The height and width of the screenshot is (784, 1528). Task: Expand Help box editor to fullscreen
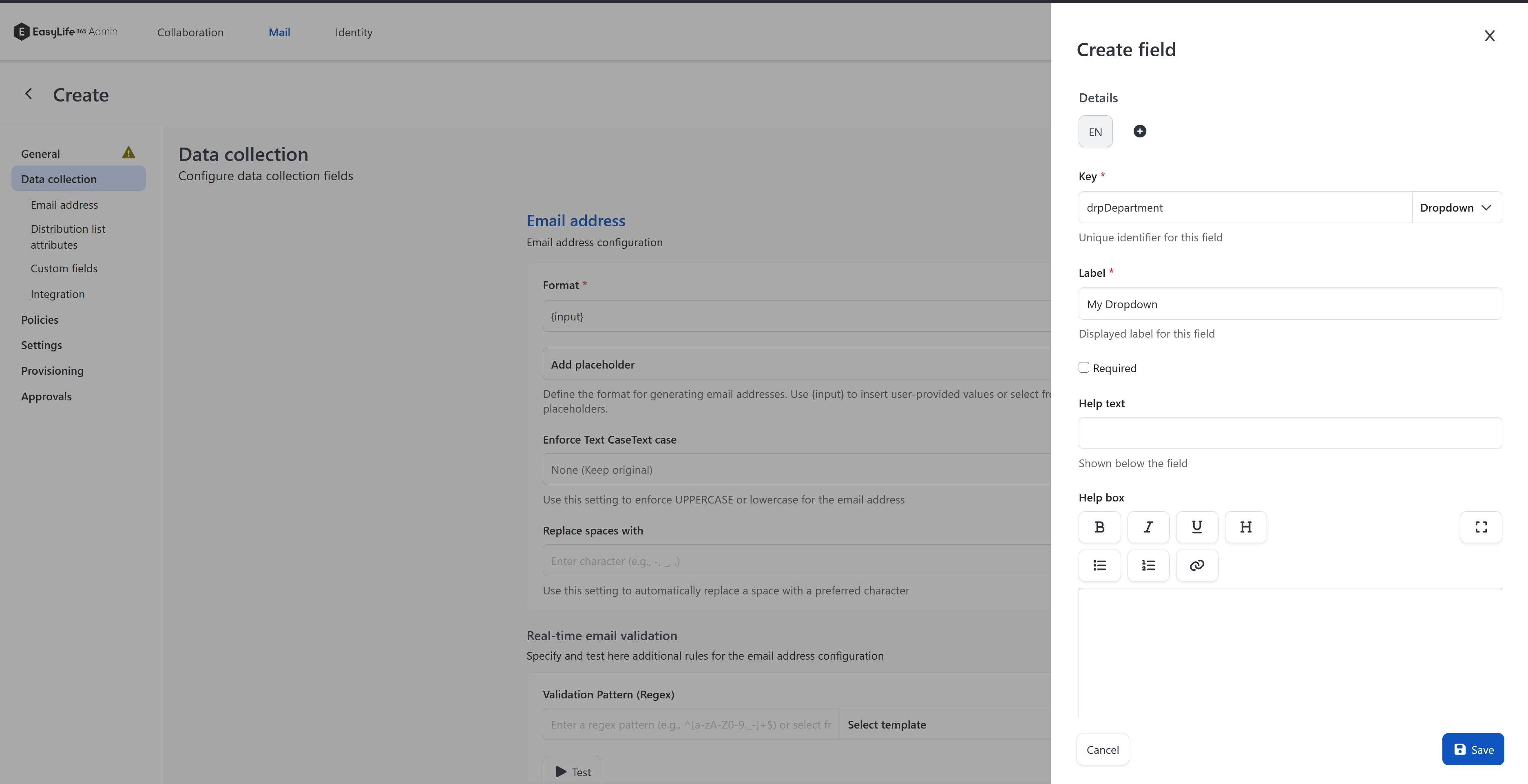click(1481, 527)
